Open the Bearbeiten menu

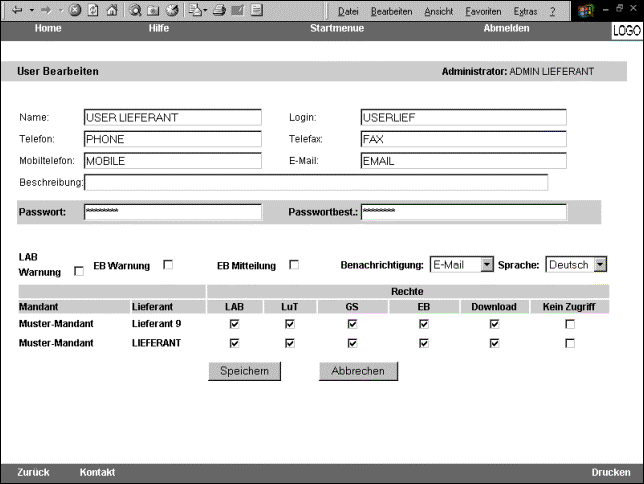pos(391,12)
